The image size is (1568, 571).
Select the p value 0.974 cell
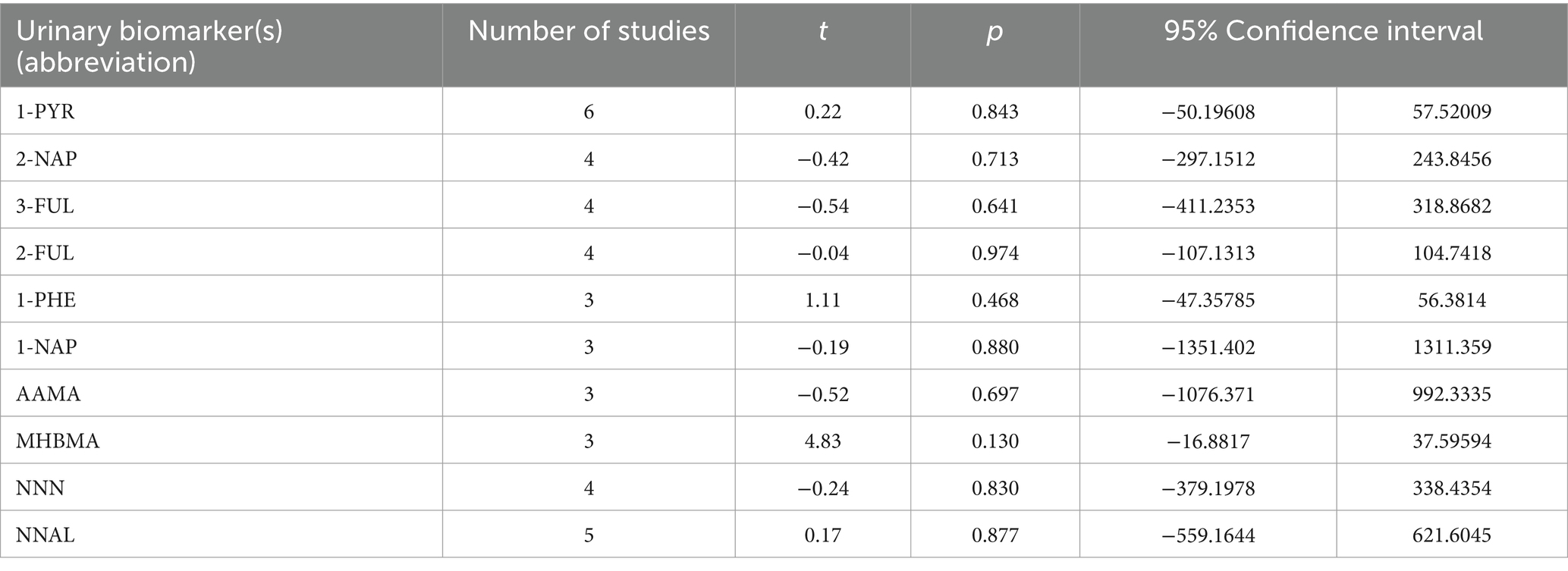tap(995, 253)
